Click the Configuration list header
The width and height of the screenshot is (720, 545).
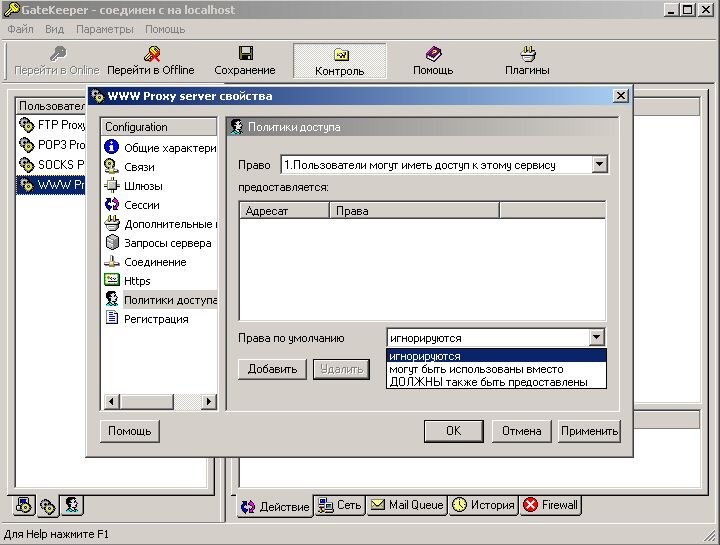click(x=159, y=127)
